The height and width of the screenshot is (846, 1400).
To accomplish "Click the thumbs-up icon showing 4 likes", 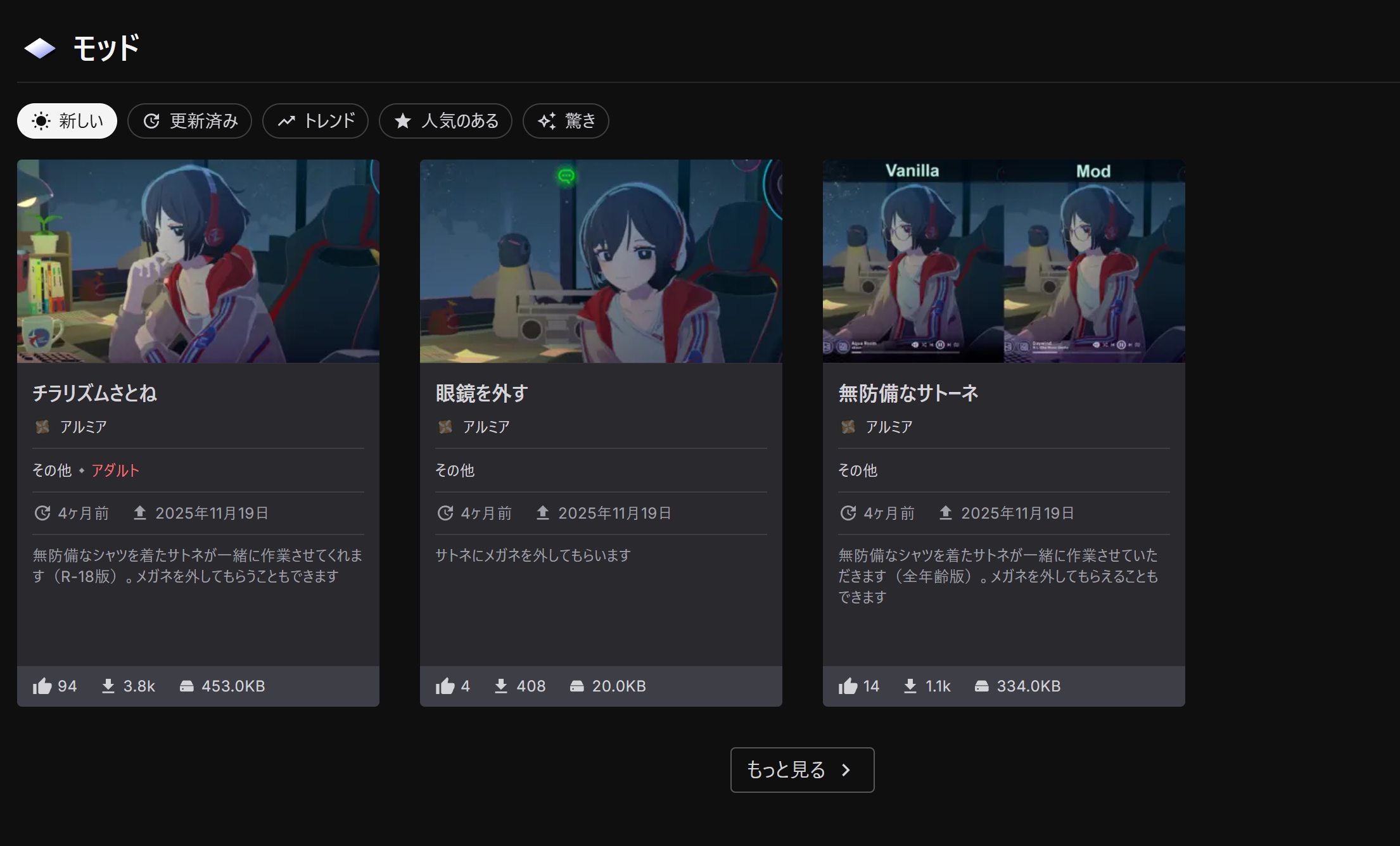I will click(445, 686).
